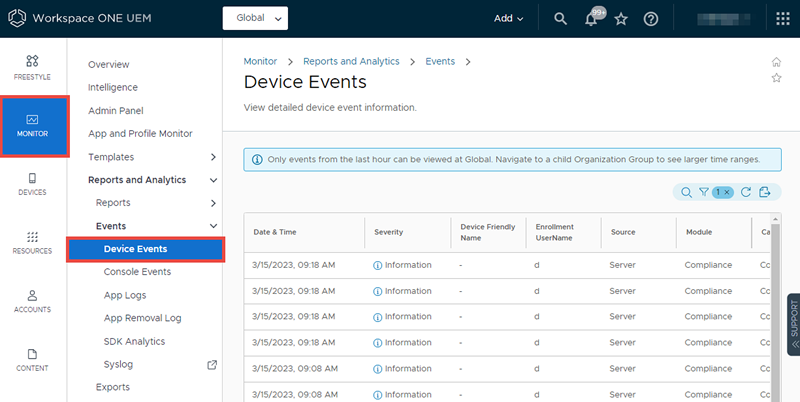Click Syslog external link icon

tap(212, 365)
